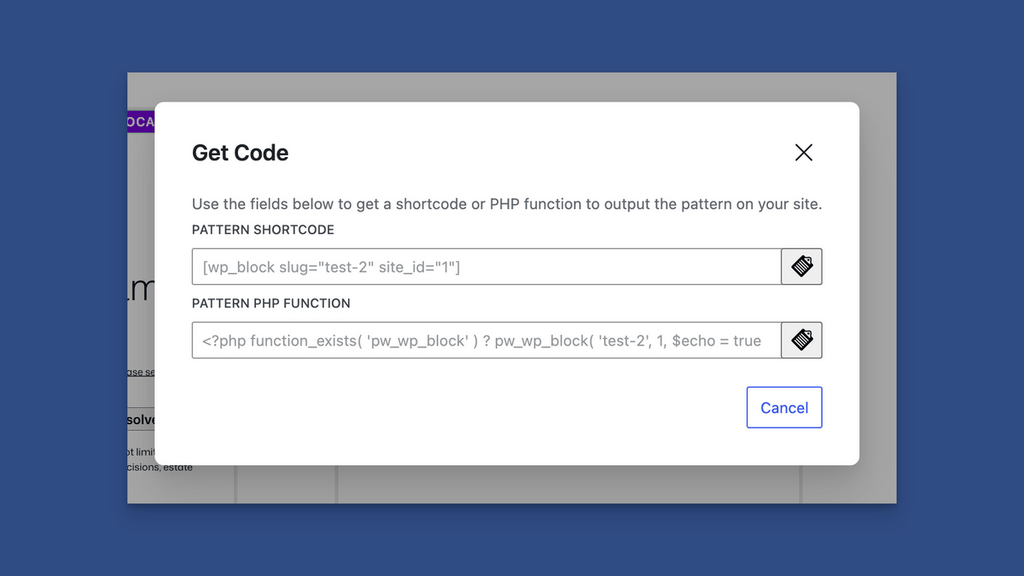Click the purple badge behind the dialog

click(140, 122)
